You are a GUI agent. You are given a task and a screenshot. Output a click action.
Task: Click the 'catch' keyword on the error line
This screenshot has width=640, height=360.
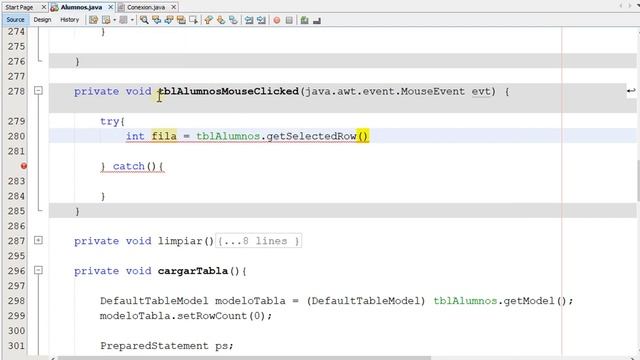[129, 166]
